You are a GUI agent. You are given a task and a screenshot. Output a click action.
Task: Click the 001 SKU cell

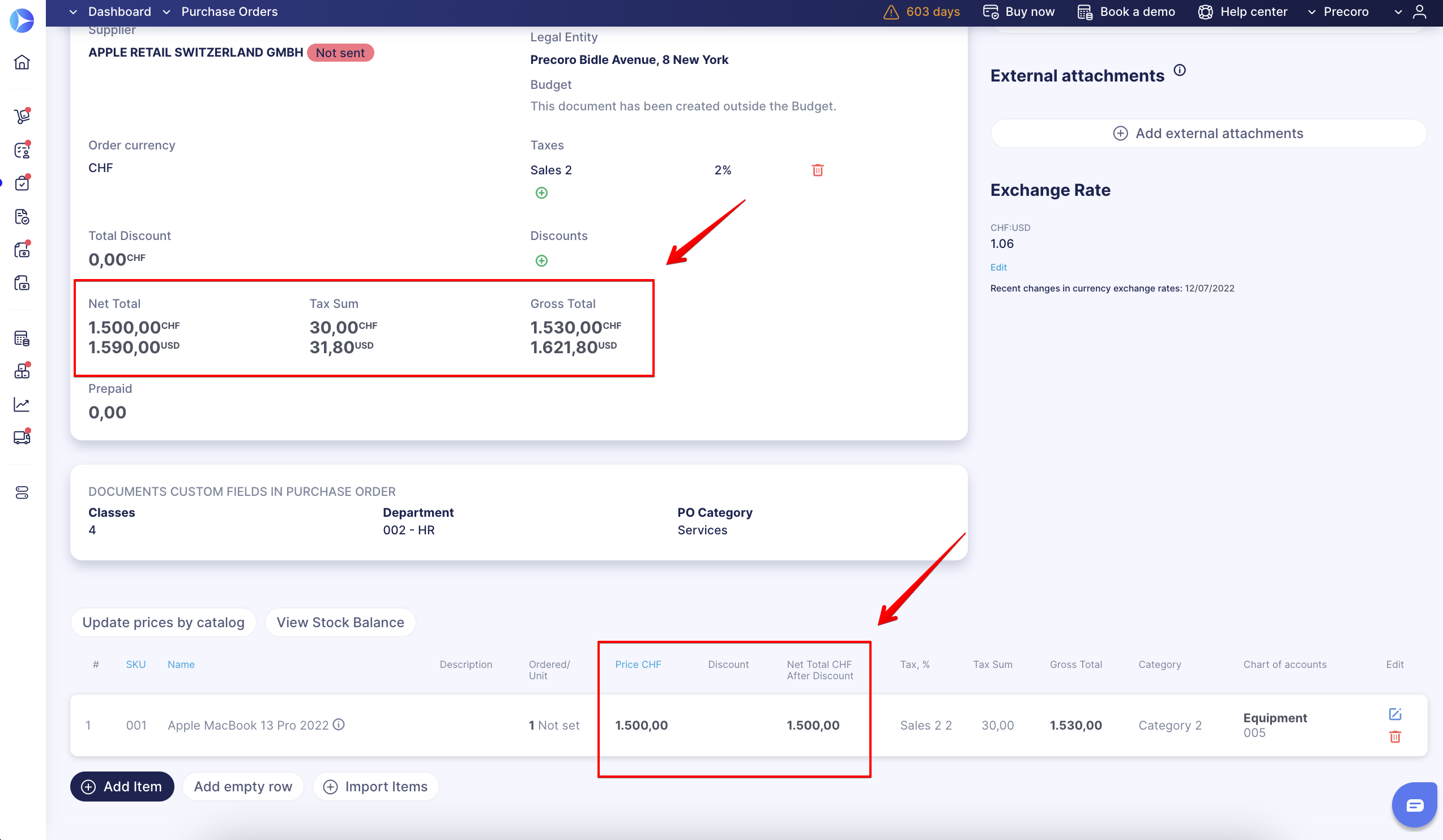tap(136, 725)
